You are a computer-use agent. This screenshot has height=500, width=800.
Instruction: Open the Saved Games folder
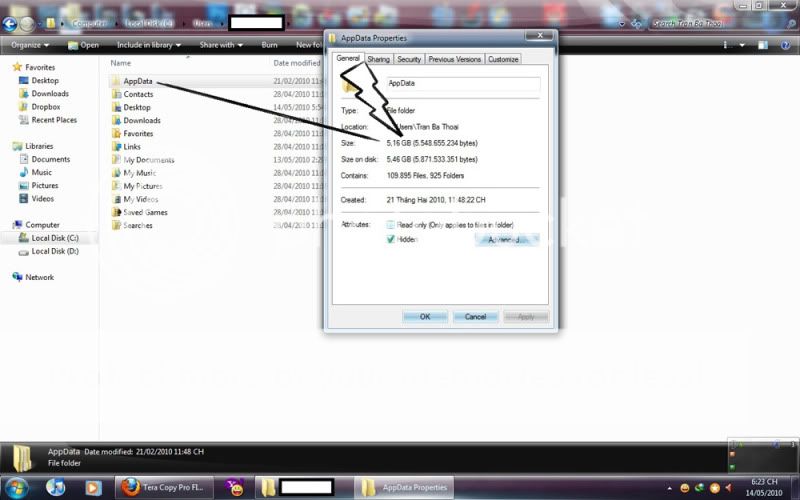pyautogui.click(x=145, y=212)
